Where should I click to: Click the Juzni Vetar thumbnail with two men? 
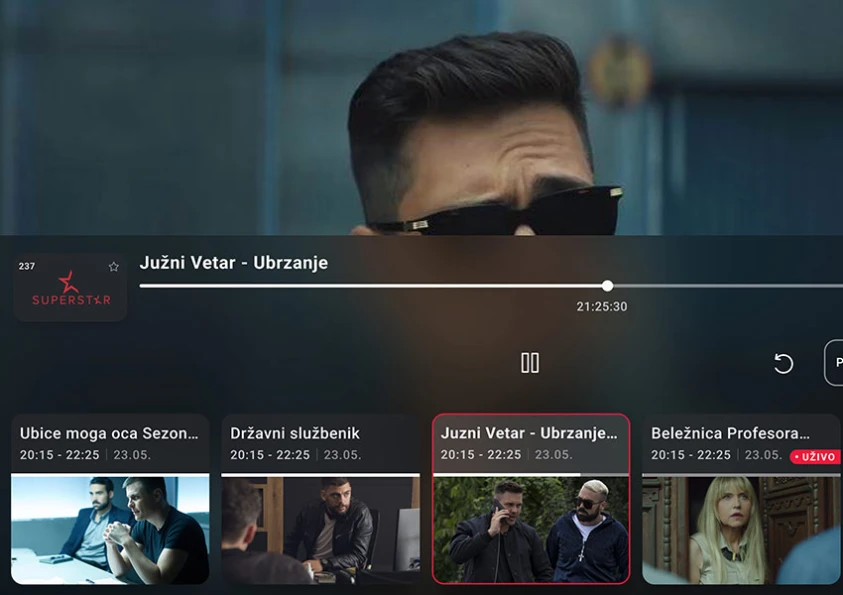click(x=531, y=530)
